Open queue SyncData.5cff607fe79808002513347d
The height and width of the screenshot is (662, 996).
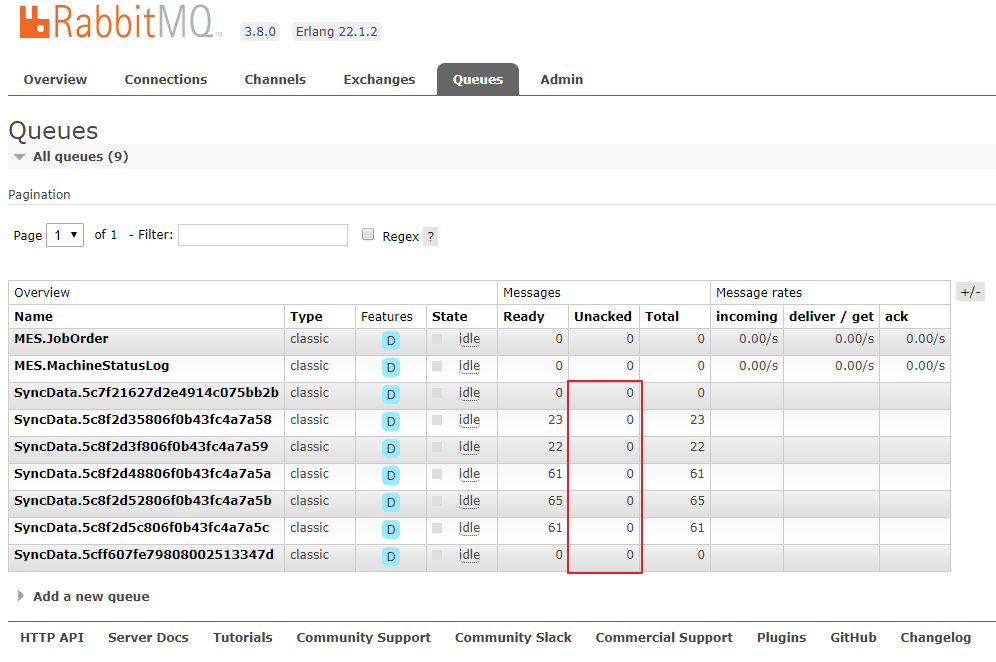pos(144,555)
